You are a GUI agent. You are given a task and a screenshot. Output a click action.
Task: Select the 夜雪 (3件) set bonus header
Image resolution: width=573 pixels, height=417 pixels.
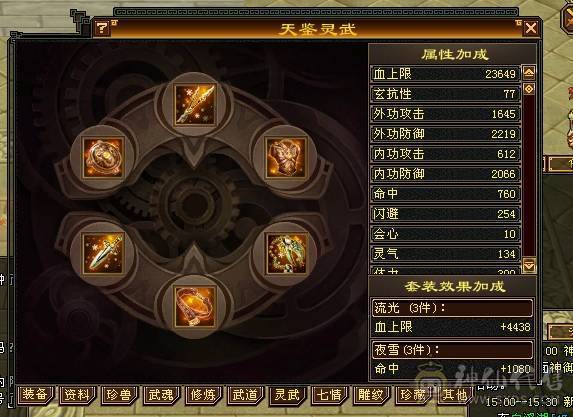coord(452,350)
